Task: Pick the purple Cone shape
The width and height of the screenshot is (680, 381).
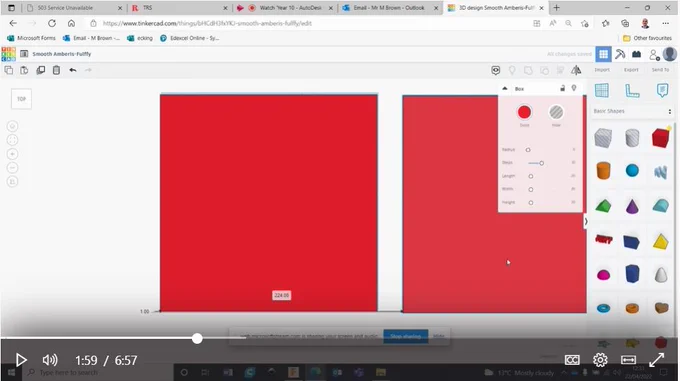Action: tap(632, 206)
